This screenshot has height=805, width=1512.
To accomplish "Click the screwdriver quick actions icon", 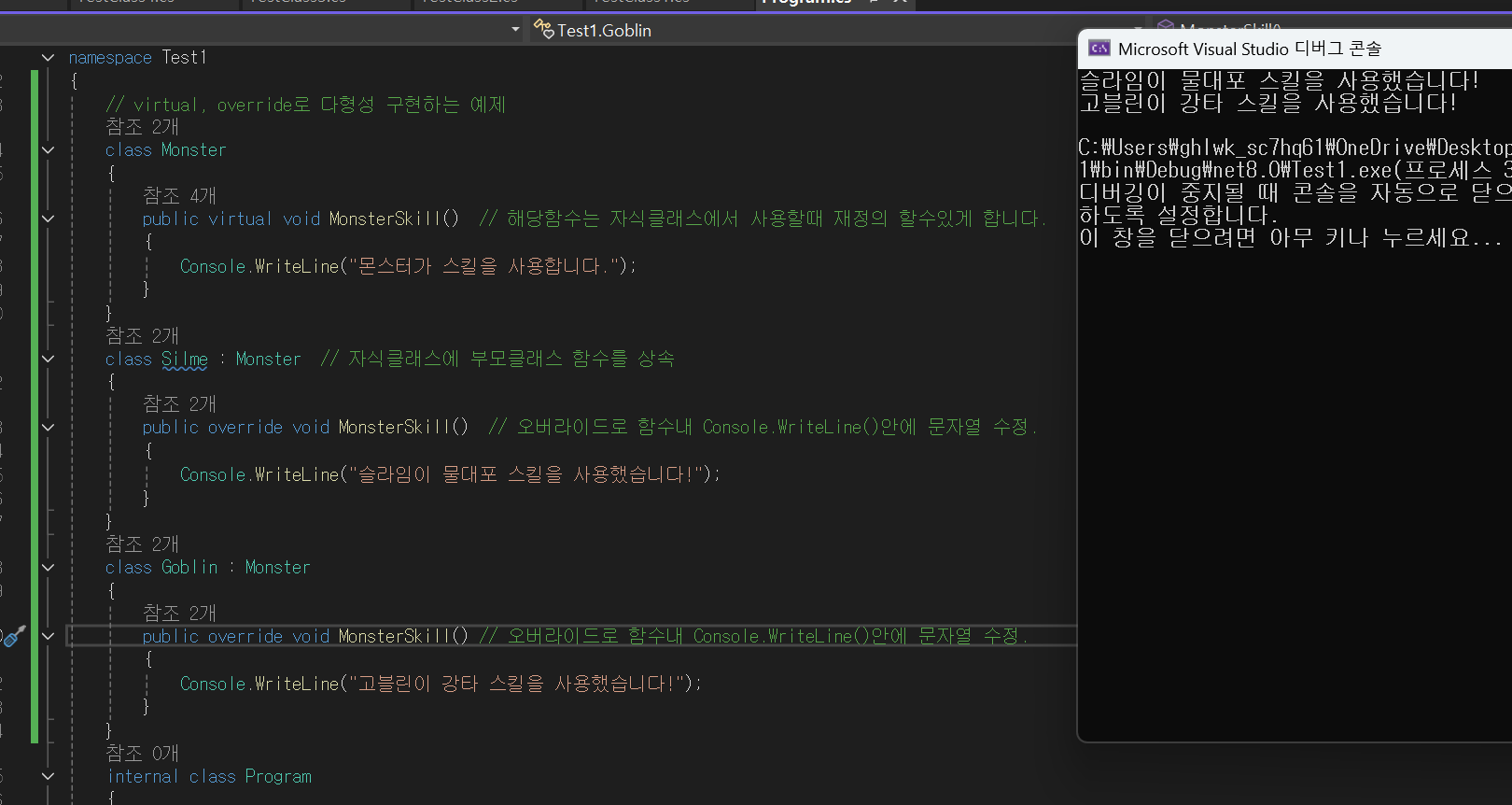I will click(13, 637).
